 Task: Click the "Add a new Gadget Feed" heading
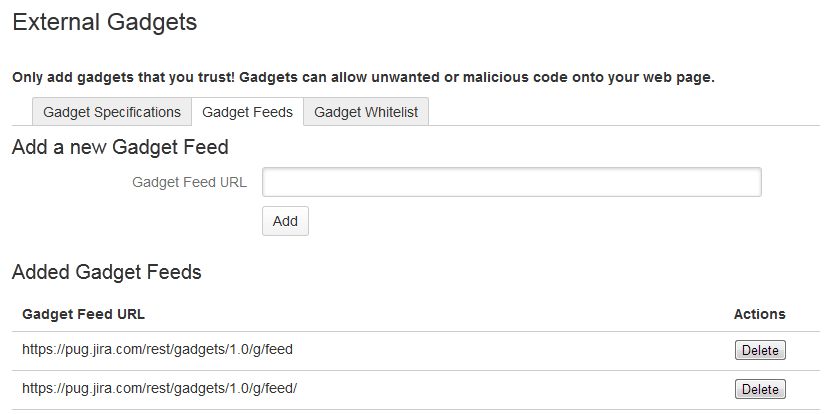(x=120, y=147)
